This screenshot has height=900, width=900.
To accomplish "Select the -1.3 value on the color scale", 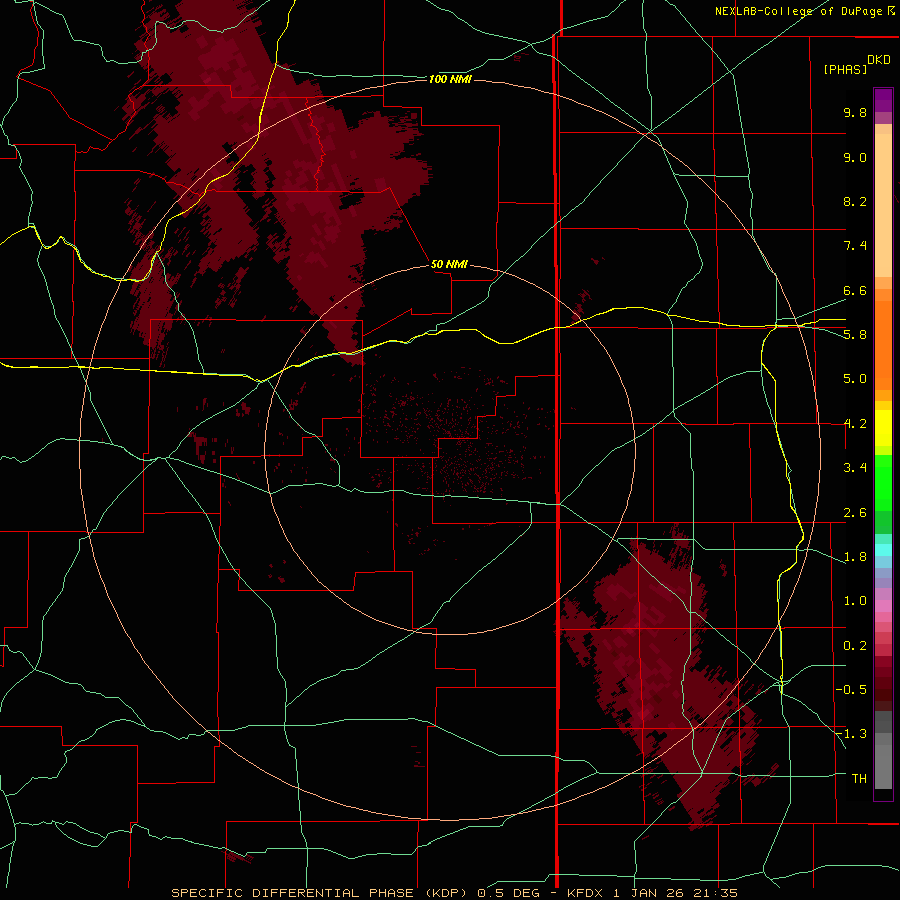I will click(851, 734).
